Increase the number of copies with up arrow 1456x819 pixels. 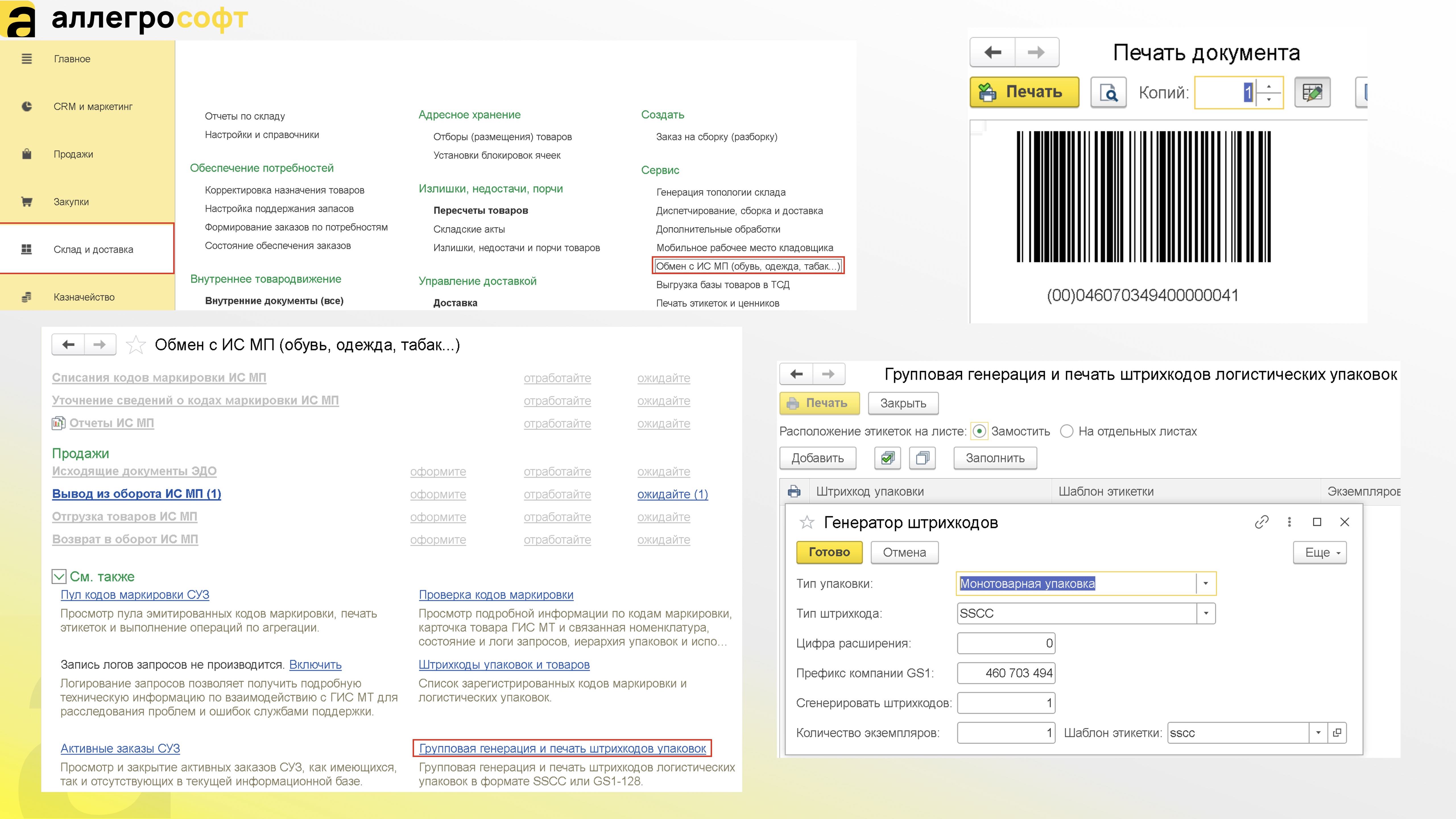(1269, 86)
